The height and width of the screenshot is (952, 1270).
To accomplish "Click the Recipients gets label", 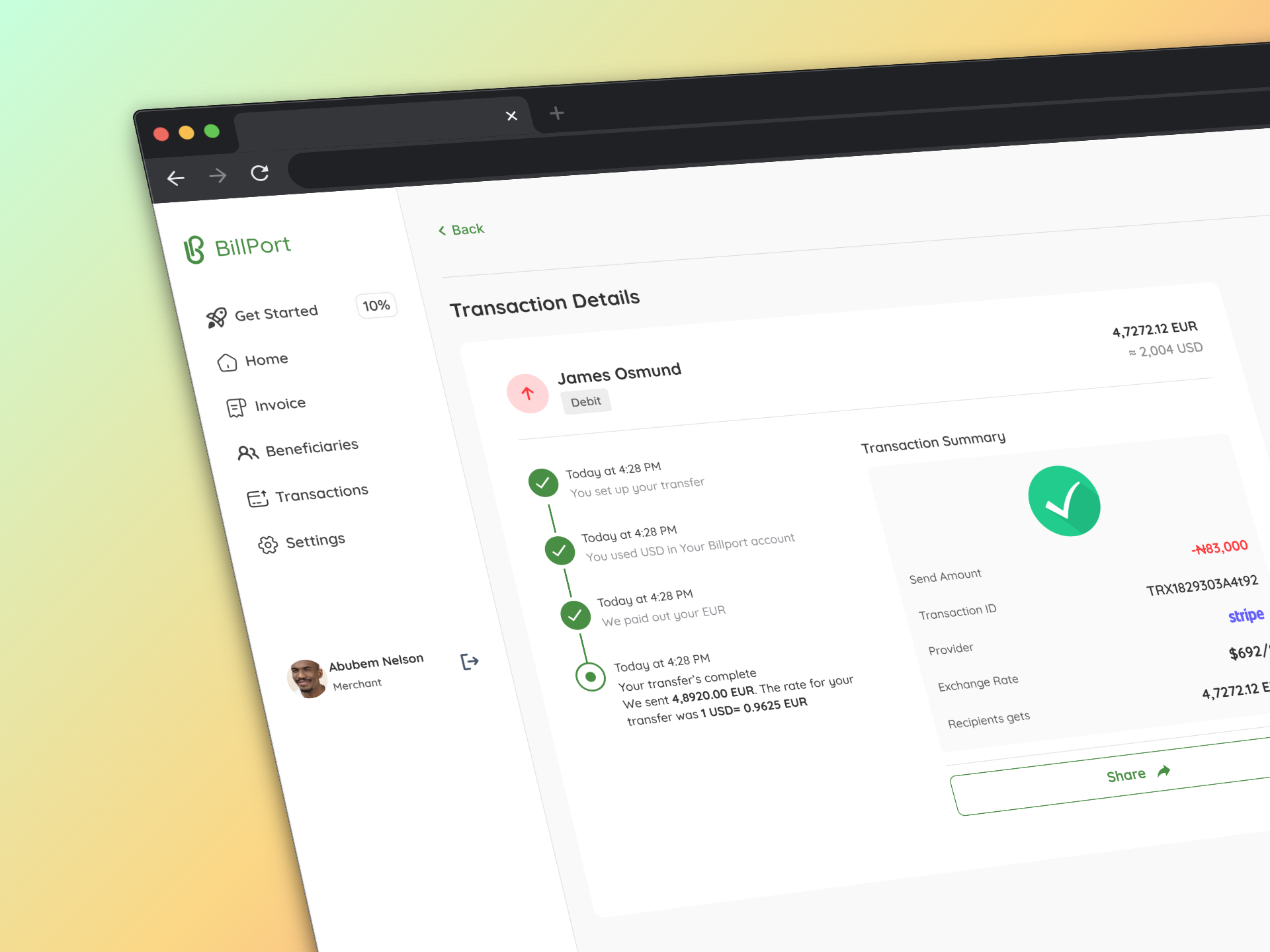I will [989, 719].
